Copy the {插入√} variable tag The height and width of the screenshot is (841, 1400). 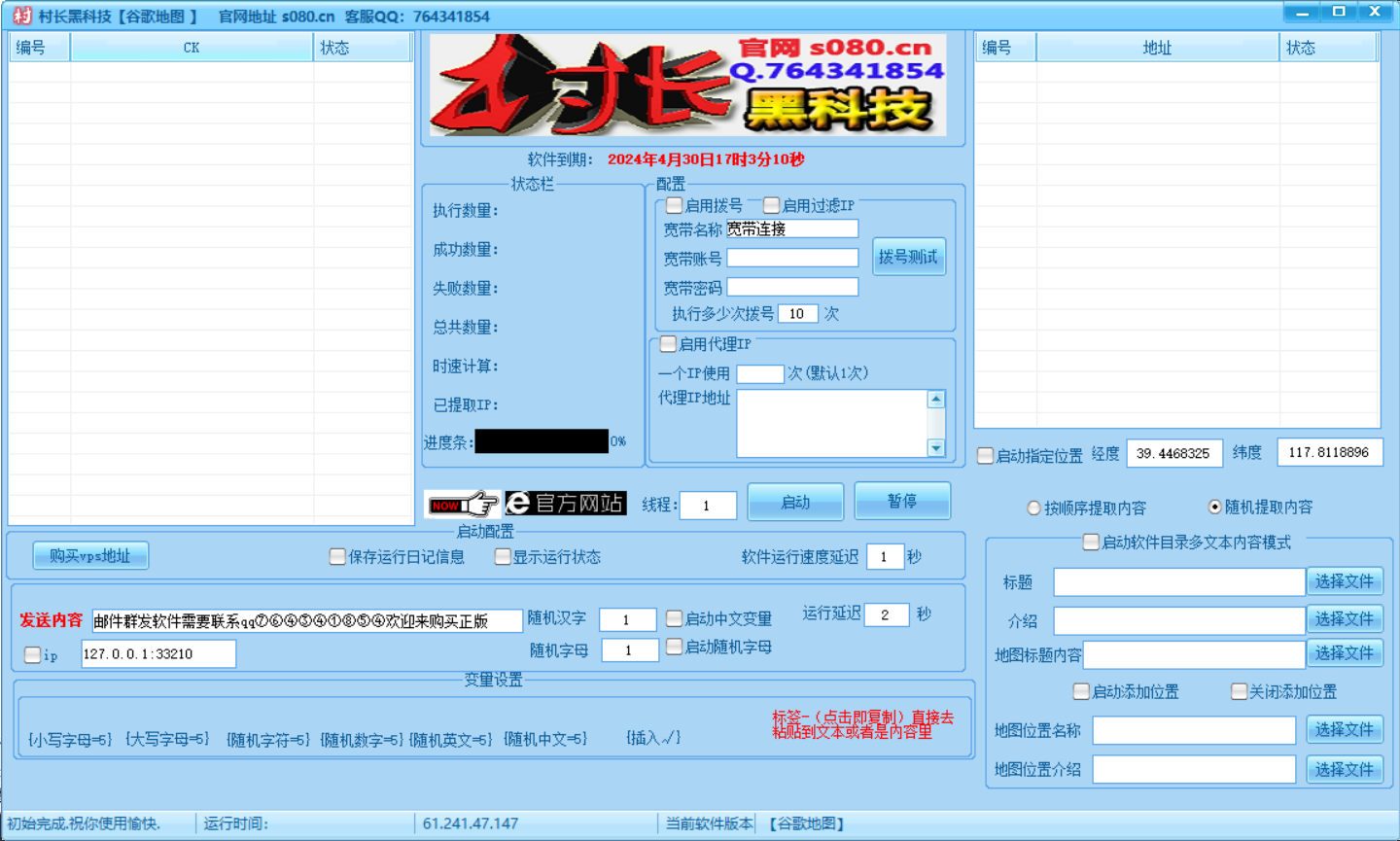coord(653,738)
